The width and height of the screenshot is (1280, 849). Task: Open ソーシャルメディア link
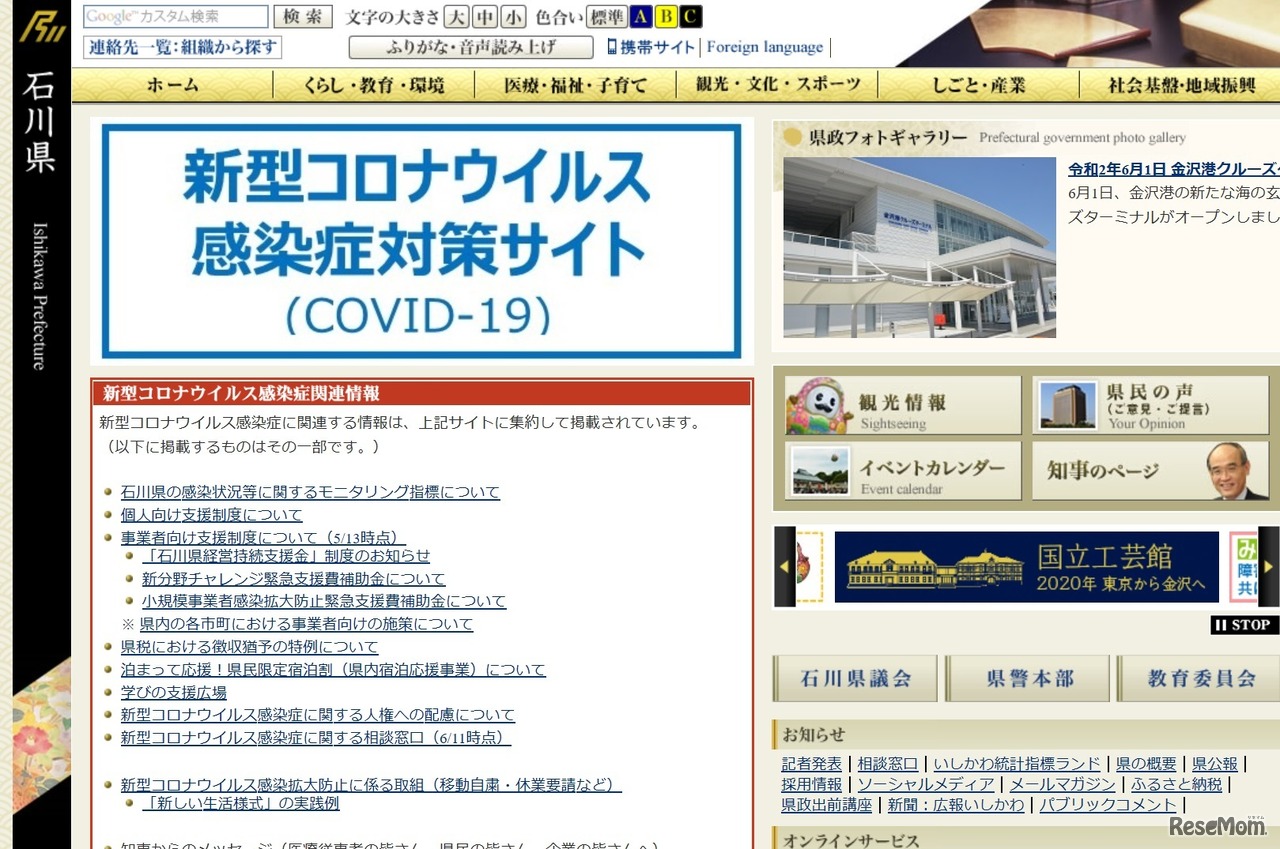(926, 785)
